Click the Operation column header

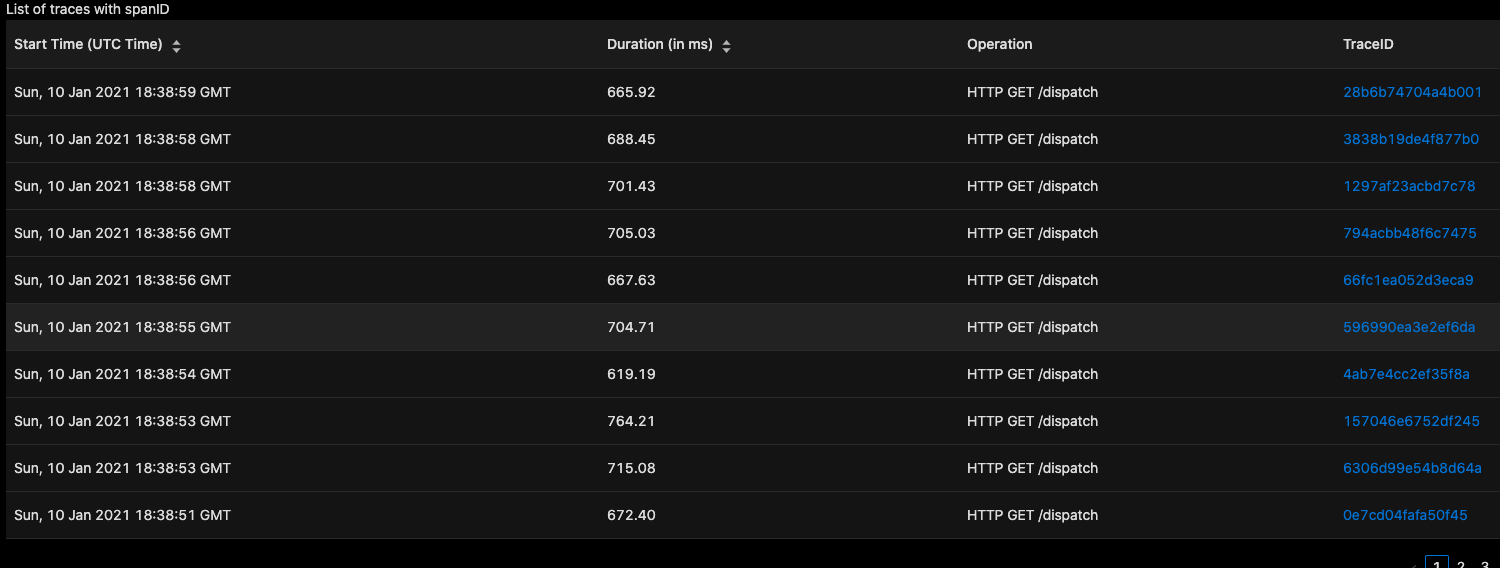[x=999, y=45]
